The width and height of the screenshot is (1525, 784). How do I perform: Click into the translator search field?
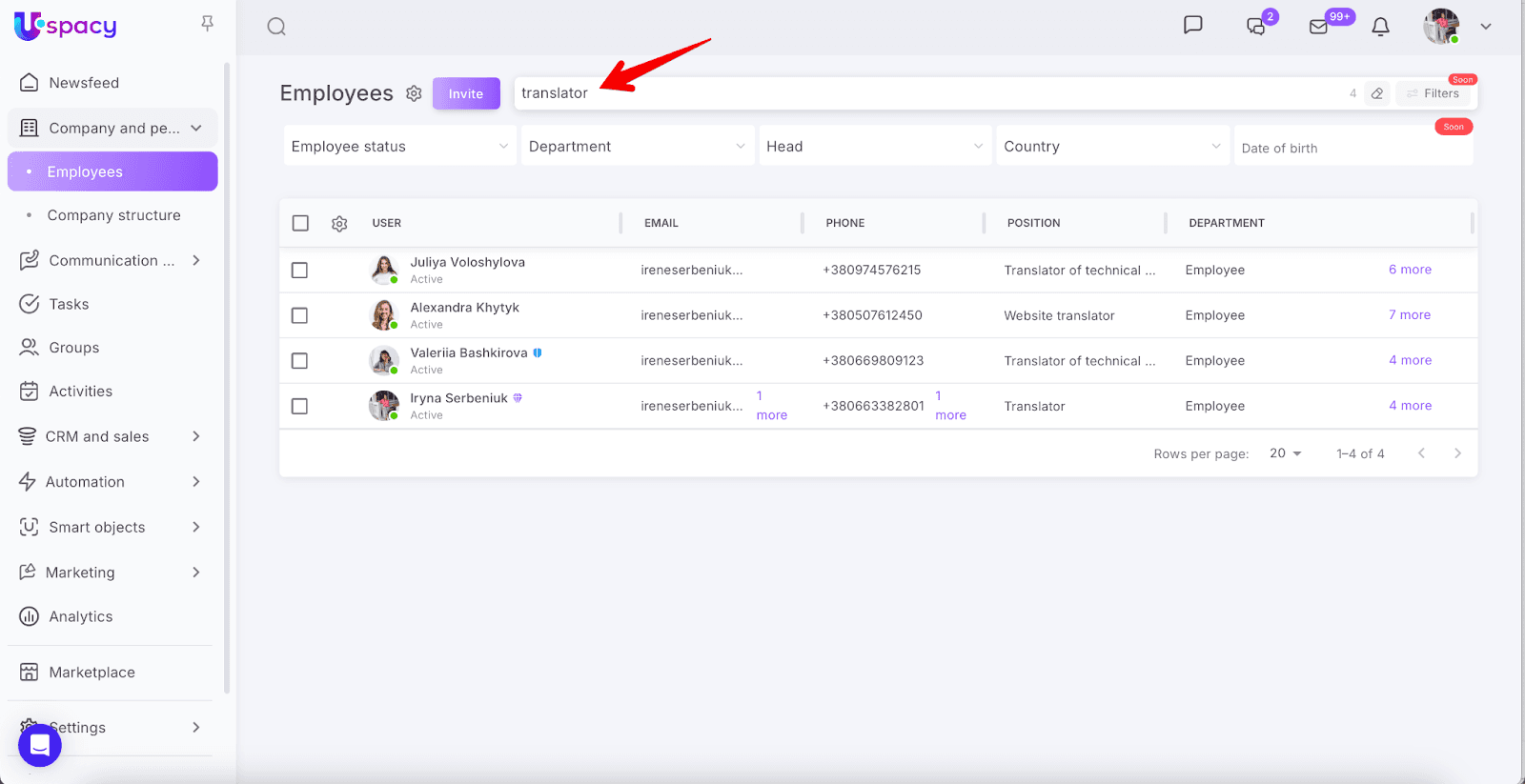coord(858,93)
